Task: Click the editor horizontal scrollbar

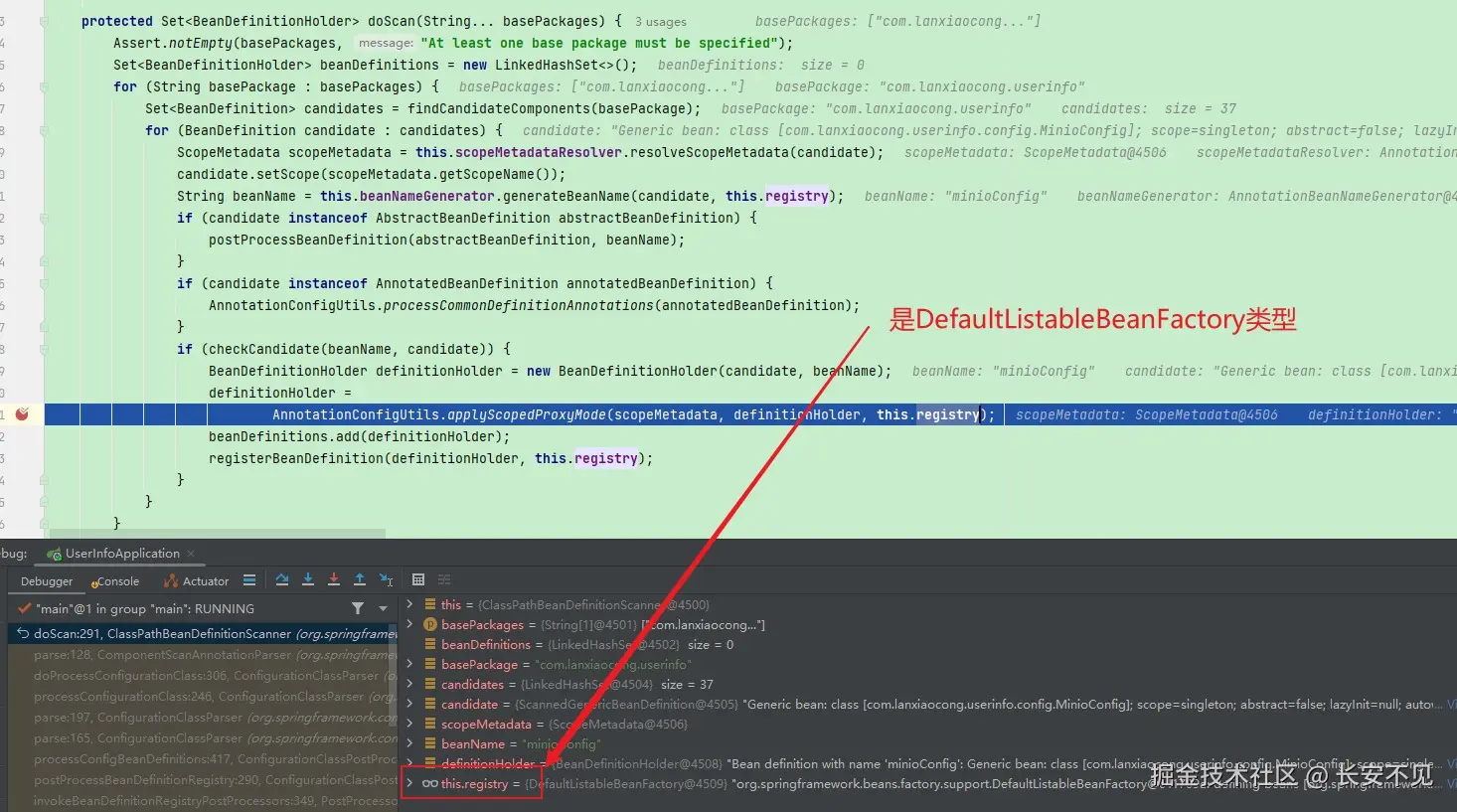Action: pyautogui.click(x=217, y=534)
